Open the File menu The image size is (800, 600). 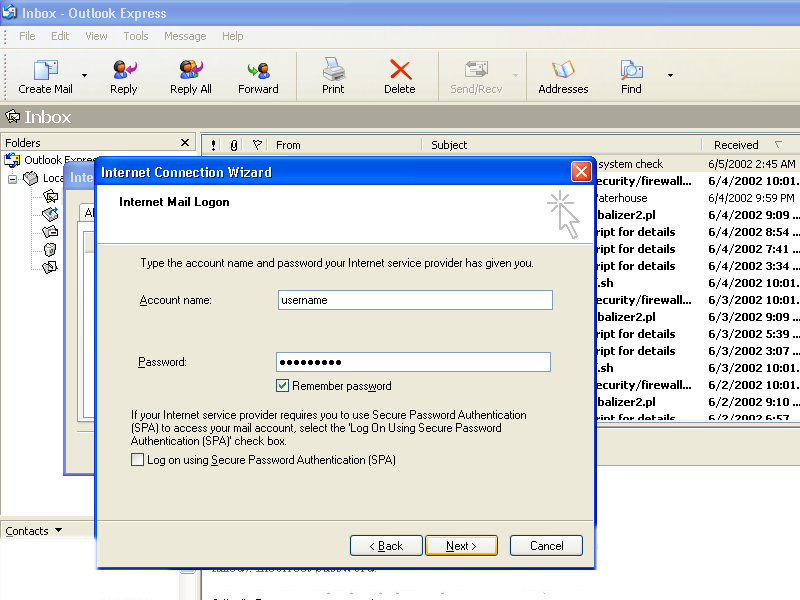click(27, 36)
